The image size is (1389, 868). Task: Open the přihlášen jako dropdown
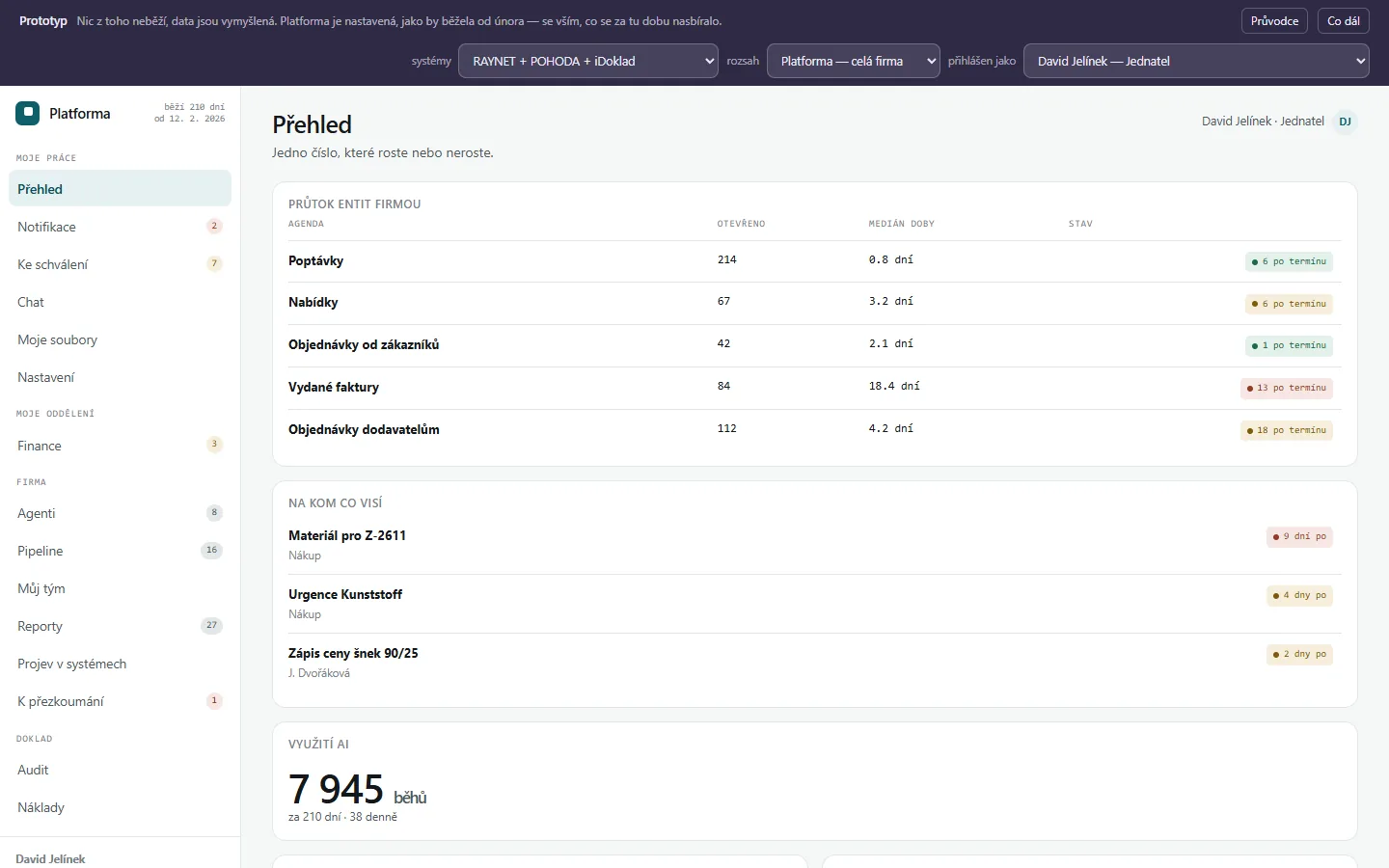point(1196,61)
